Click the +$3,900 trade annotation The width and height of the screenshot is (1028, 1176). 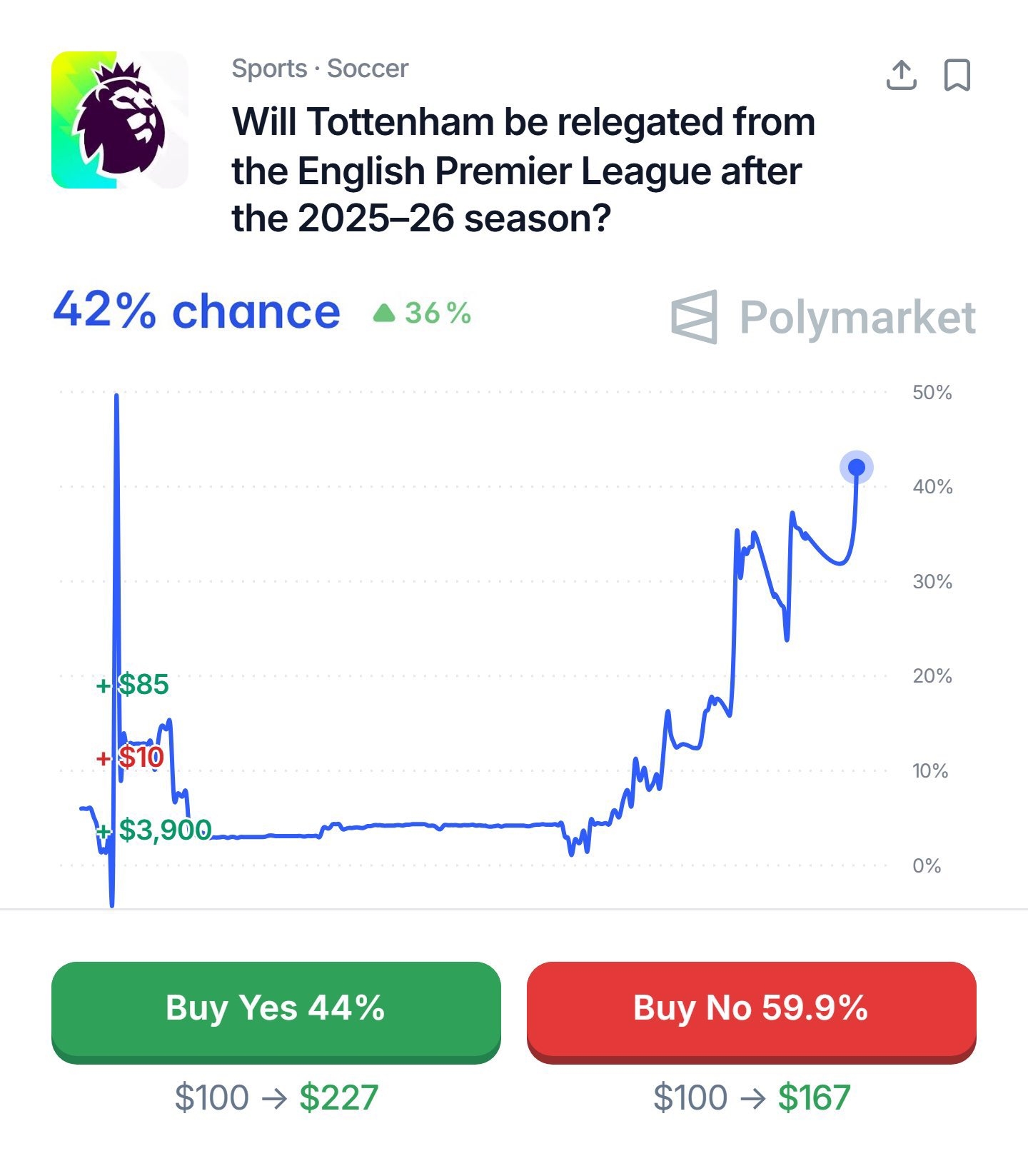[x=154, y=830]
